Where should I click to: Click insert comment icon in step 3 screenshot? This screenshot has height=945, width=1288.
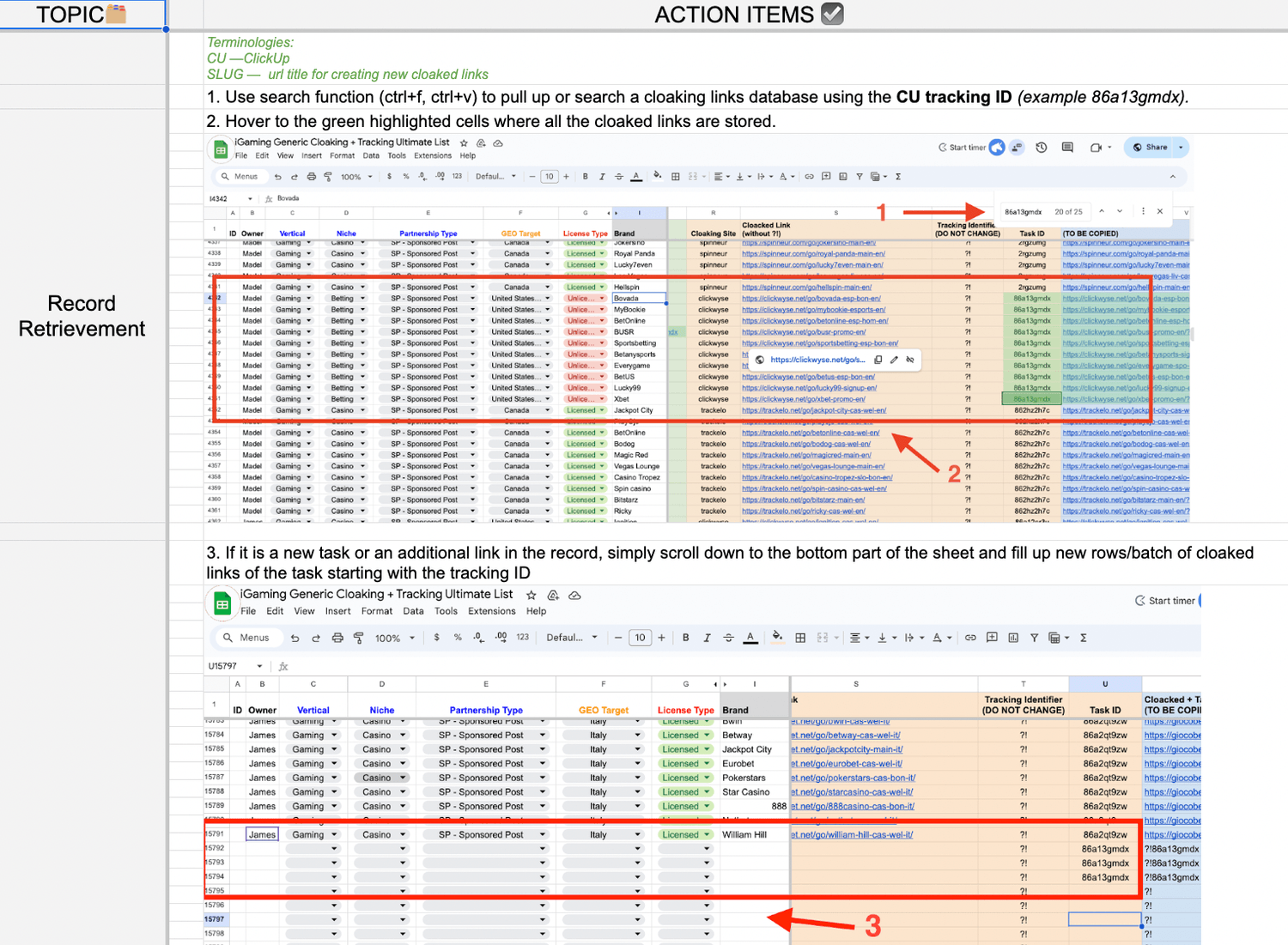click(992, 638)
